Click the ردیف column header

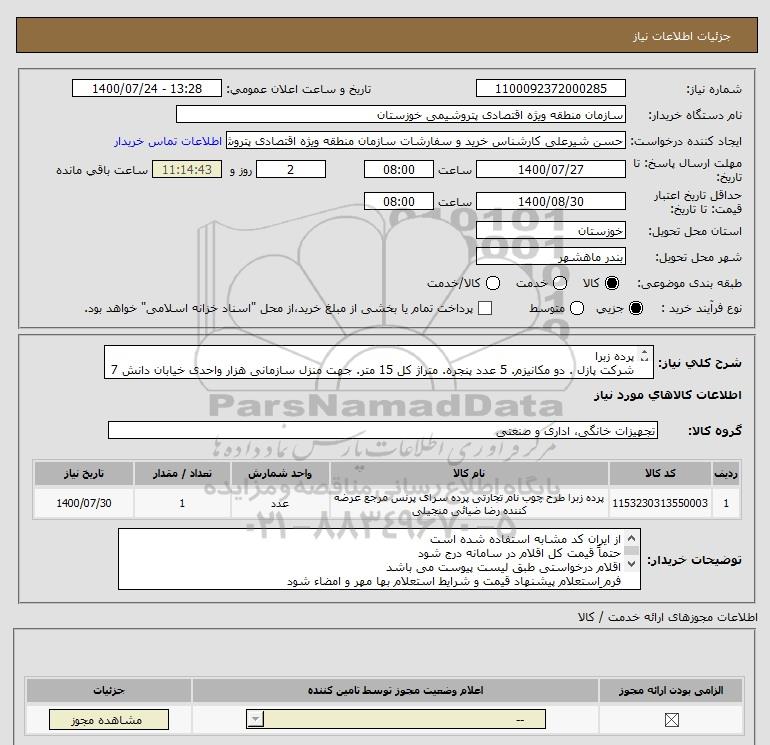pyautogui.click(x=726, y=473)
